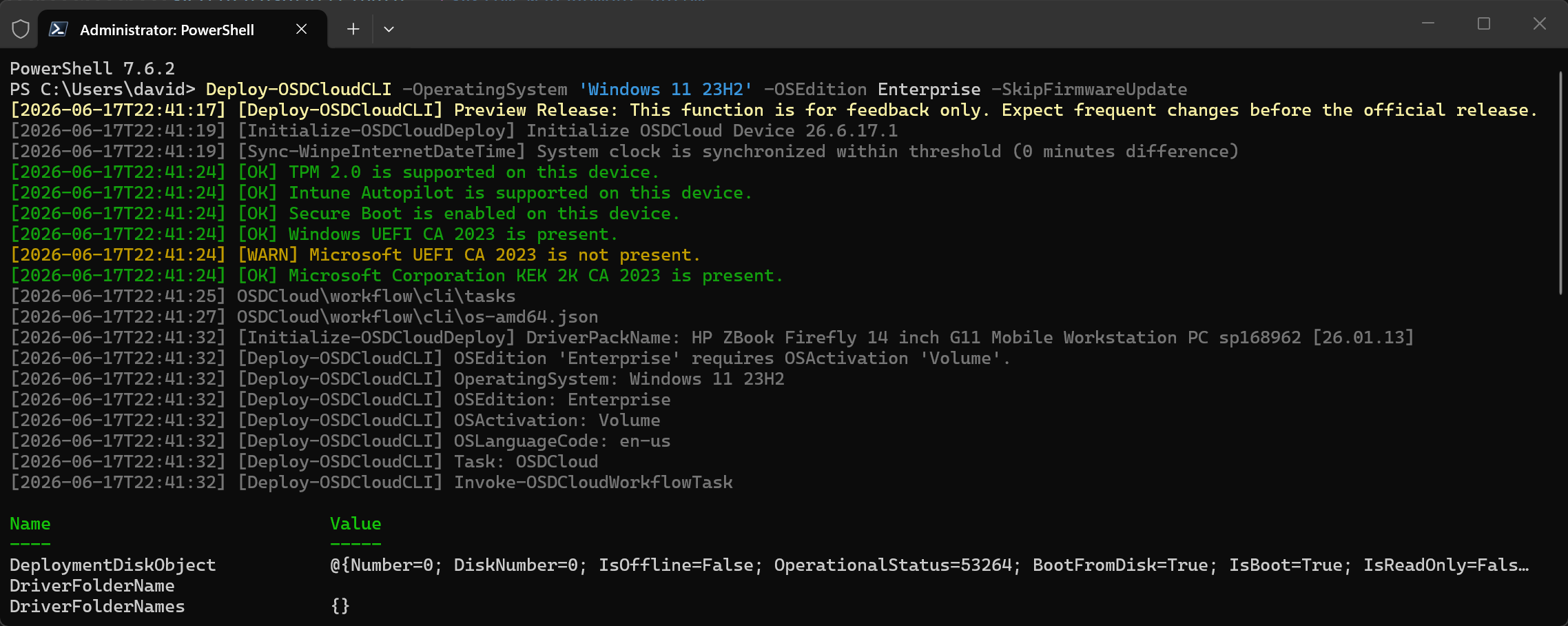1568x626 pixels.
Task: Click the DriverPackName HP ZBook Firefly line
Action: [x=712, y=338]
